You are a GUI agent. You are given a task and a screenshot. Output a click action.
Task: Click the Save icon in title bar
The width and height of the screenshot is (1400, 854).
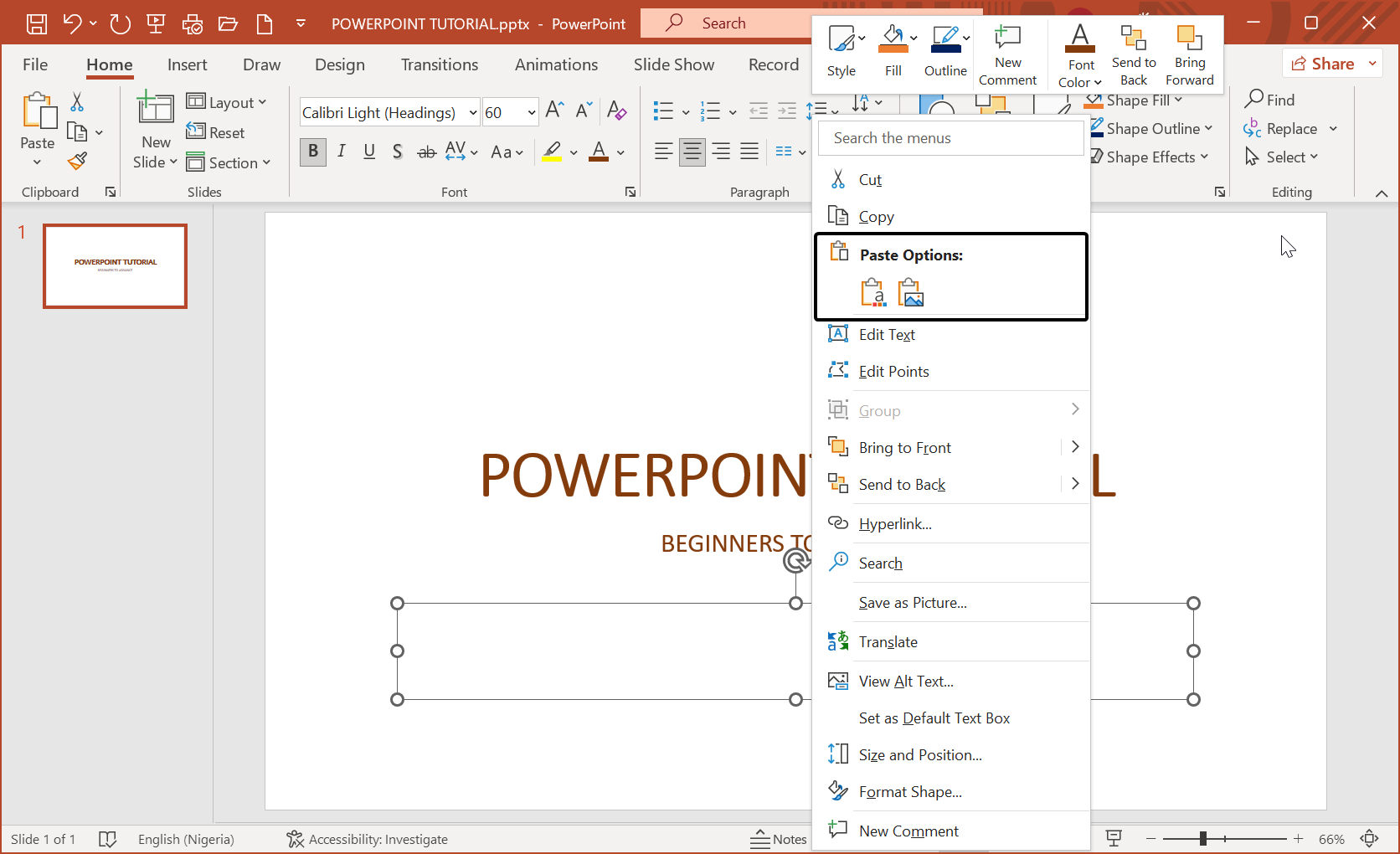click(37, 23)
